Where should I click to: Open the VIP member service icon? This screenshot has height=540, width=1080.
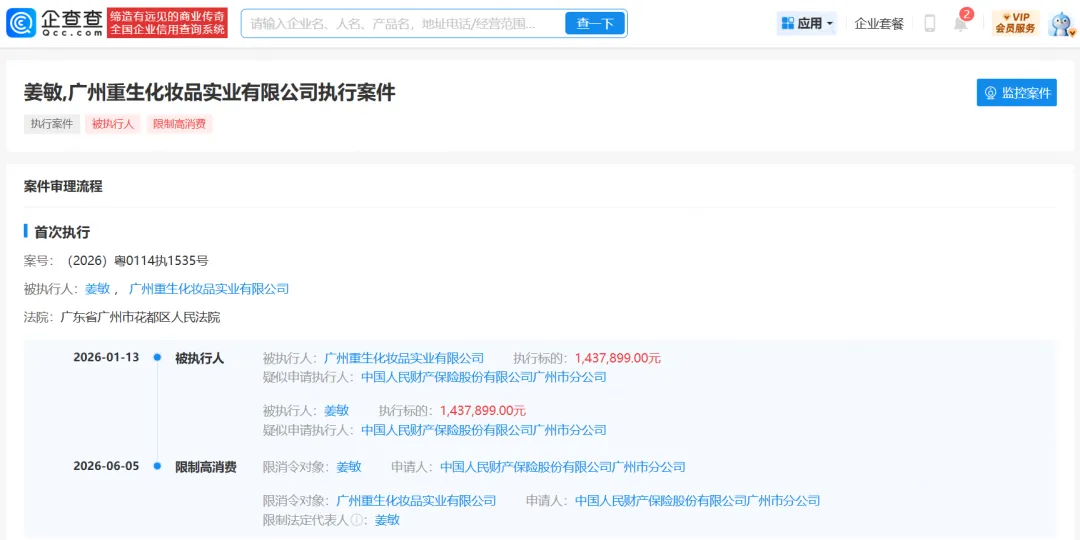tap(1015, 23)
